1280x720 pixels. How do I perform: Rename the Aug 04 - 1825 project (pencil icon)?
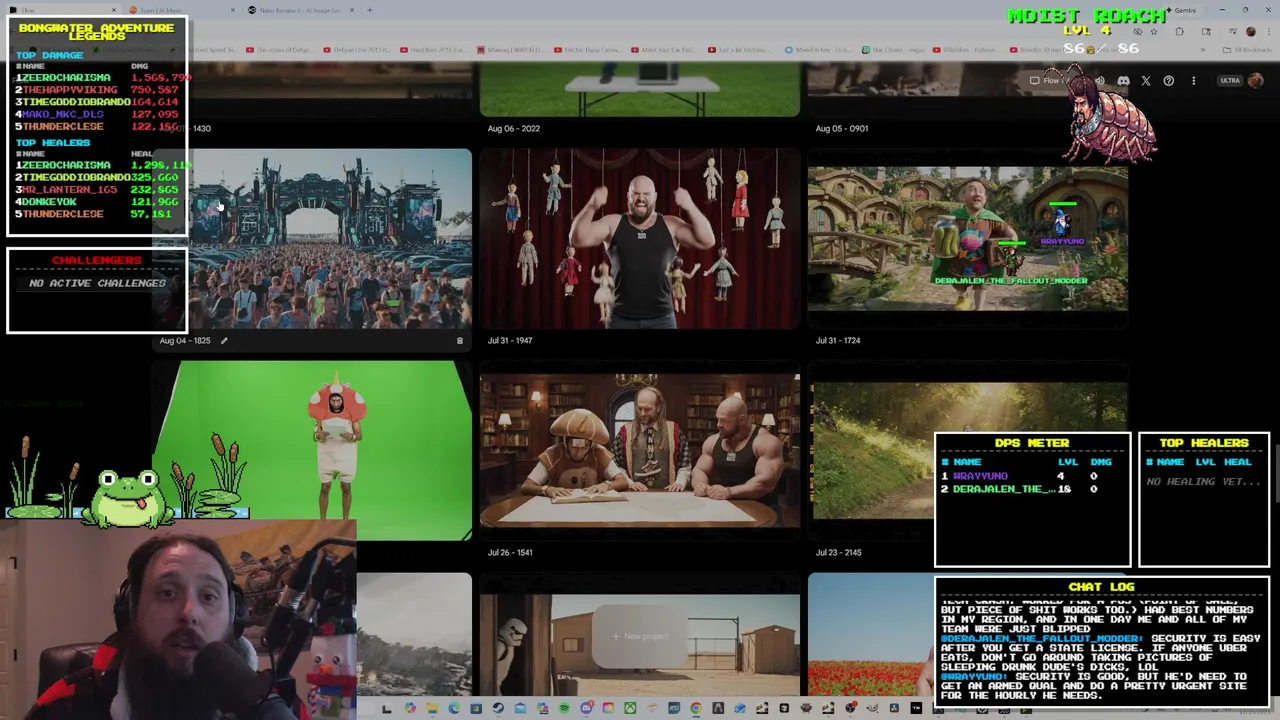[224, 341]
